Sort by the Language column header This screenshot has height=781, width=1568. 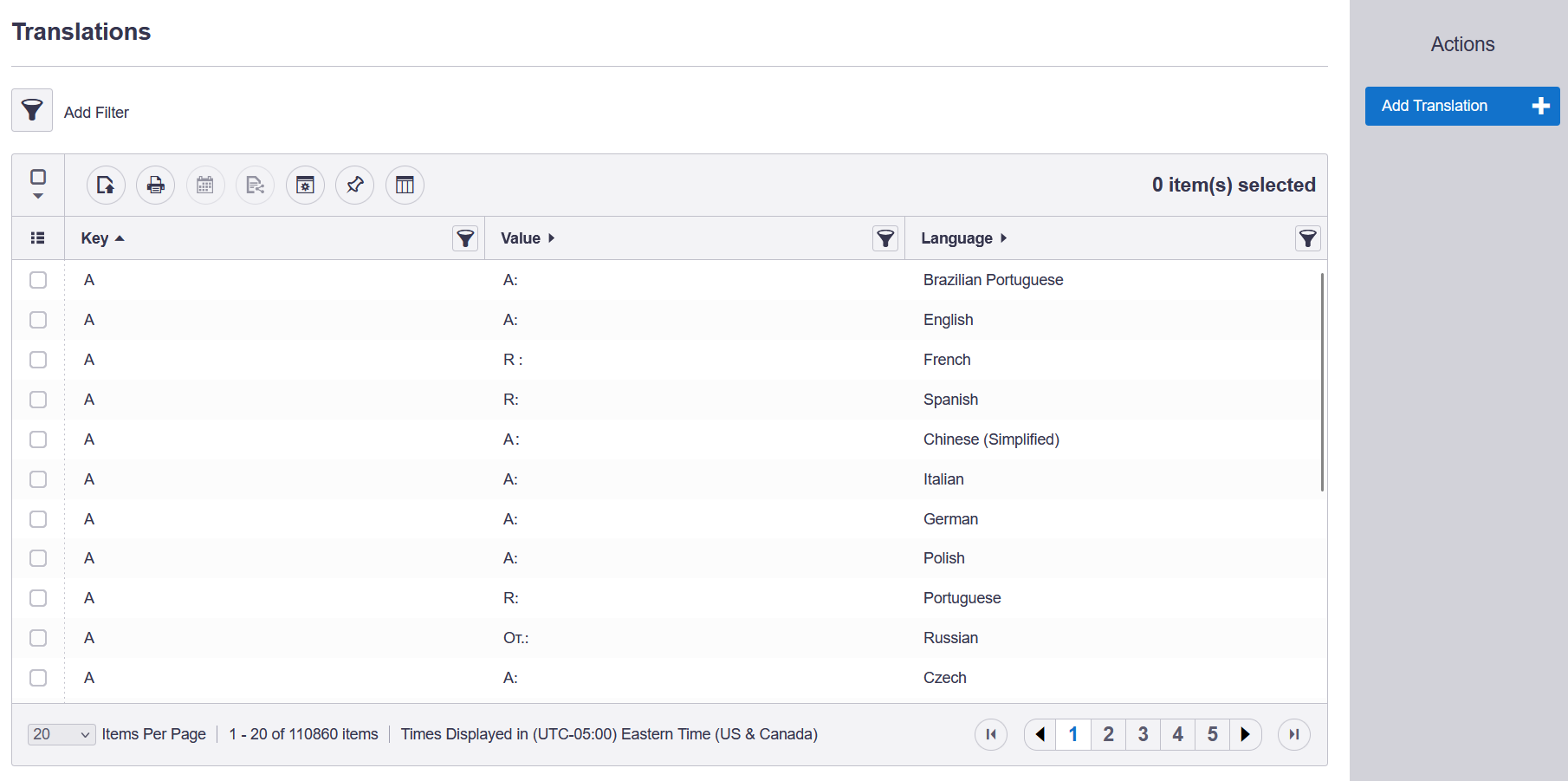coord(963,238)
